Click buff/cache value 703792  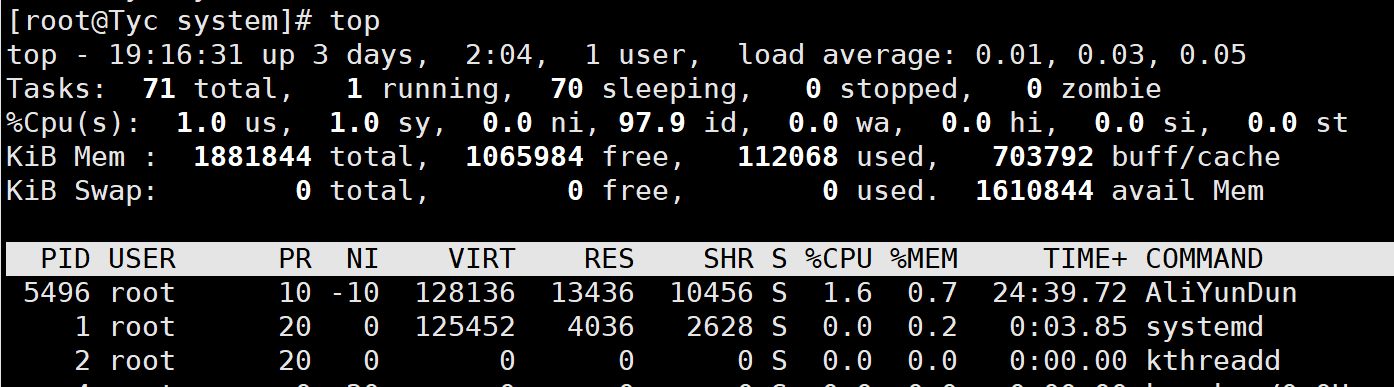(1043, 157)
